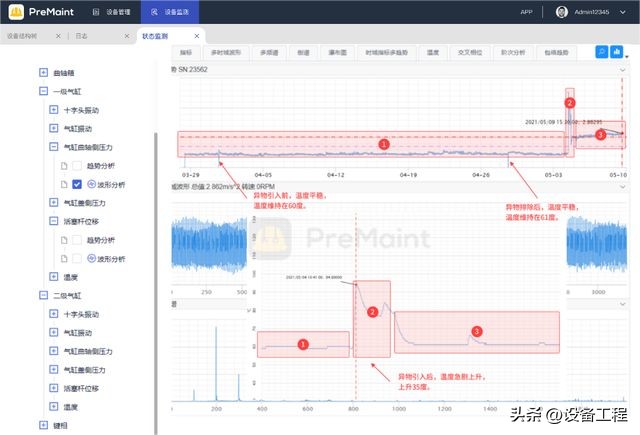Image resolution: width=640 pixels, height=435 pixels.
Task: Check 趋势分析 under 活塞杆位移
Action: coord(77,240)
